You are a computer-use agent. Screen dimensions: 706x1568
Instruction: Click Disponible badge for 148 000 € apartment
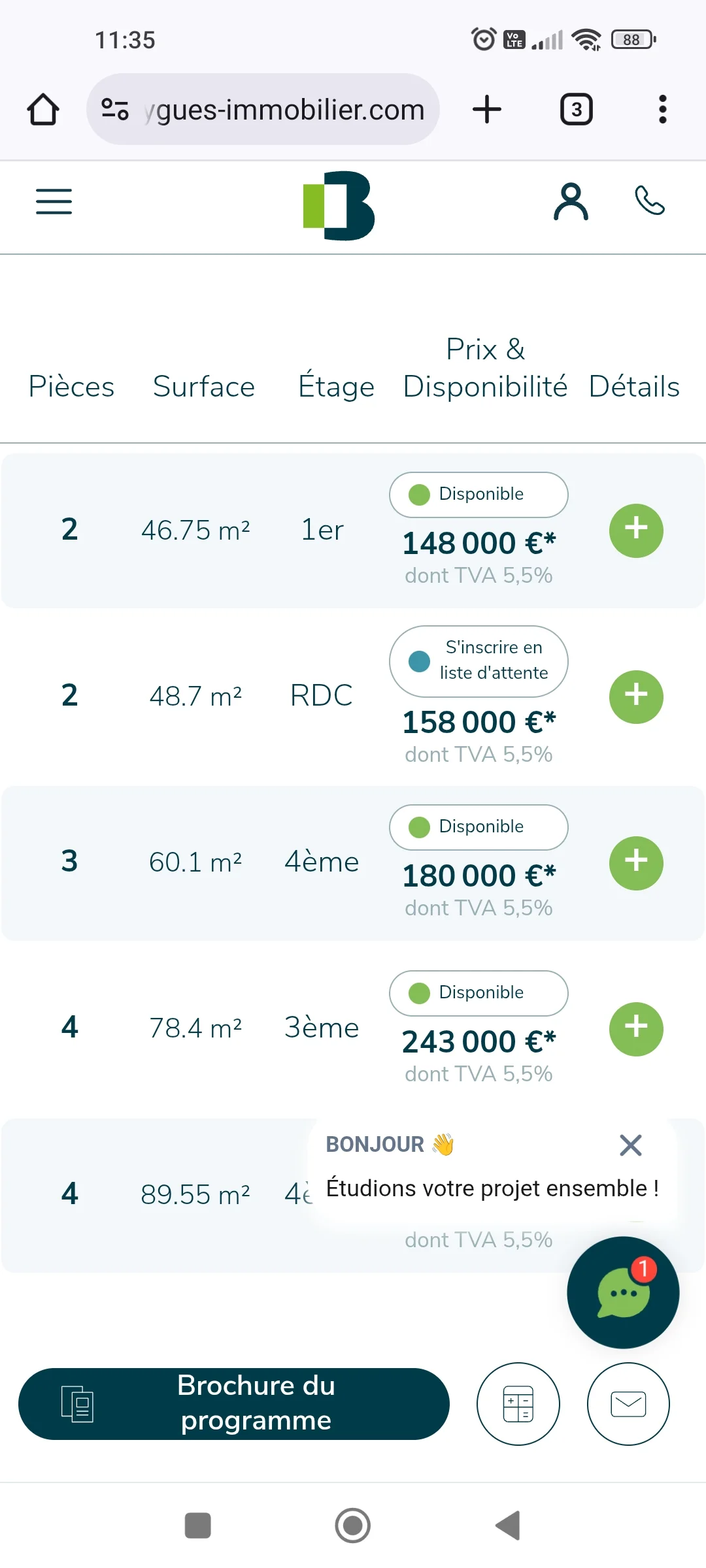point(479,495)
